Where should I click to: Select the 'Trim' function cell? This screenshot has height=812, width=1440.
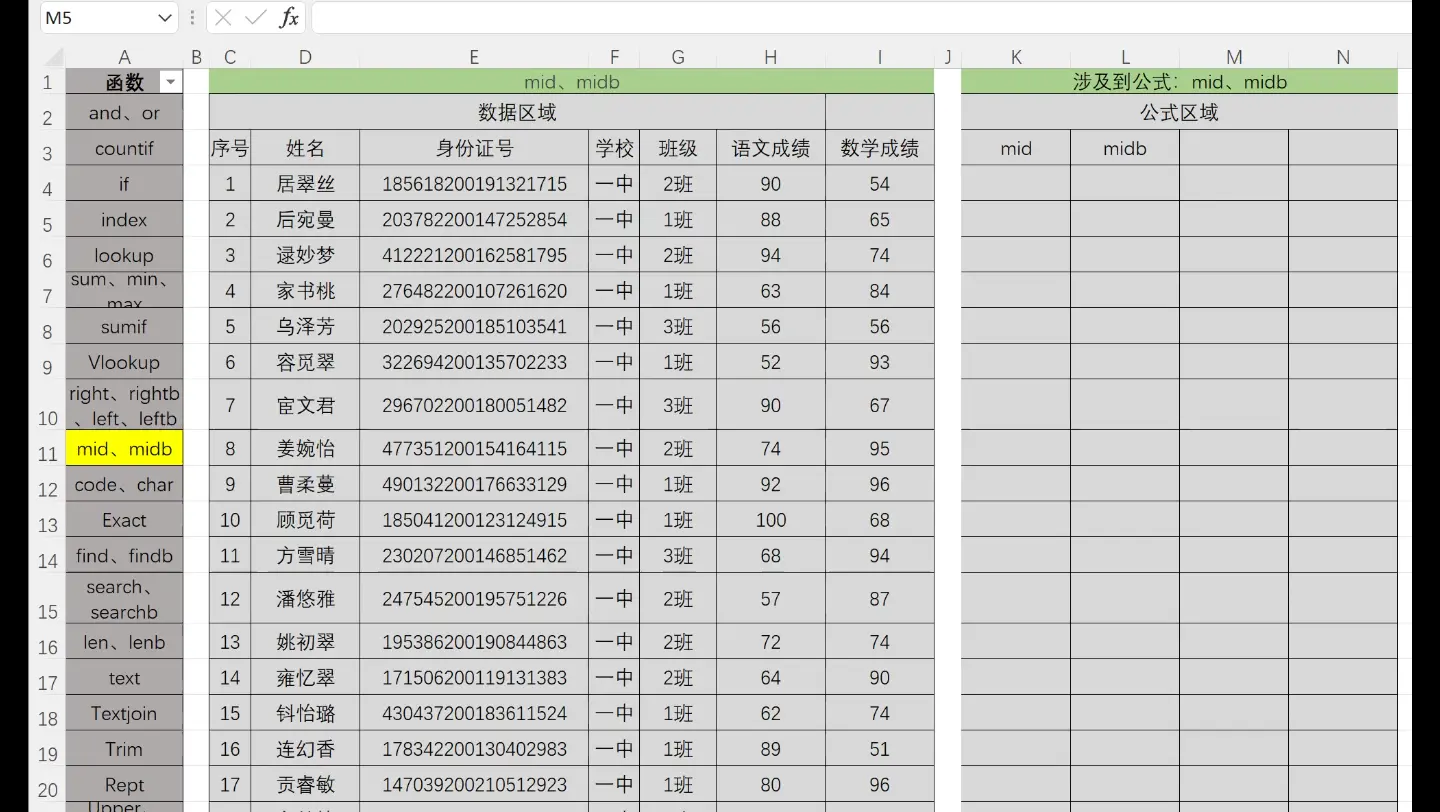124,749
